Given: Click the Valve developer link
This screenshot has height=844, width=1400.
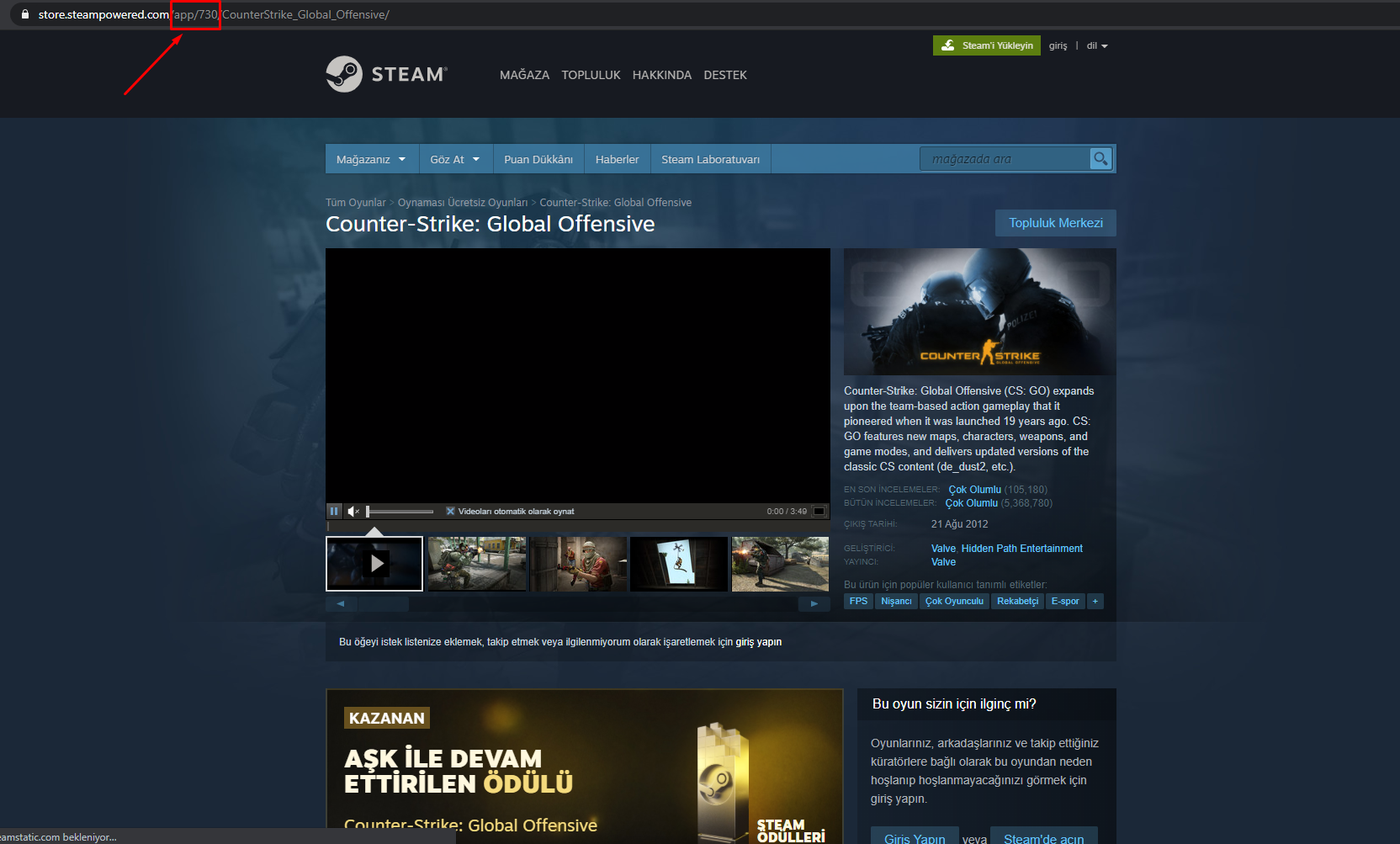Looking at the screenshot, I should 943,549.
